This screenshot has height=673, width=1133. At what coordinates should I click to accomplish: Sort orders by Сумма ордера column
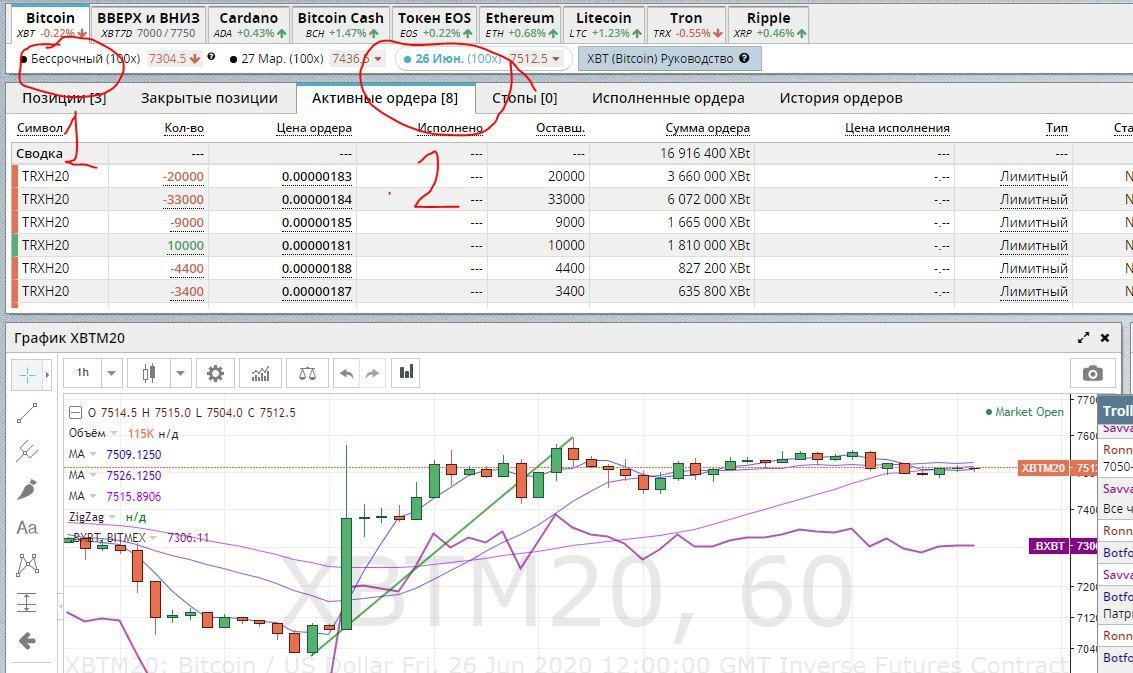click(707, 128)
